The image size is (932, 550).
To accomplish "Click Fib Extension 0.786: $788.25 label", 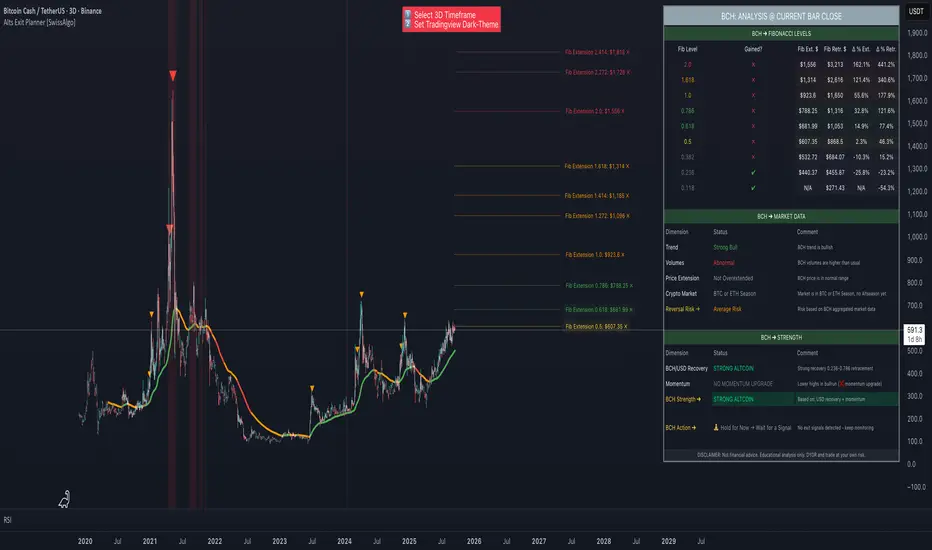I will click(x=599, y=285).
